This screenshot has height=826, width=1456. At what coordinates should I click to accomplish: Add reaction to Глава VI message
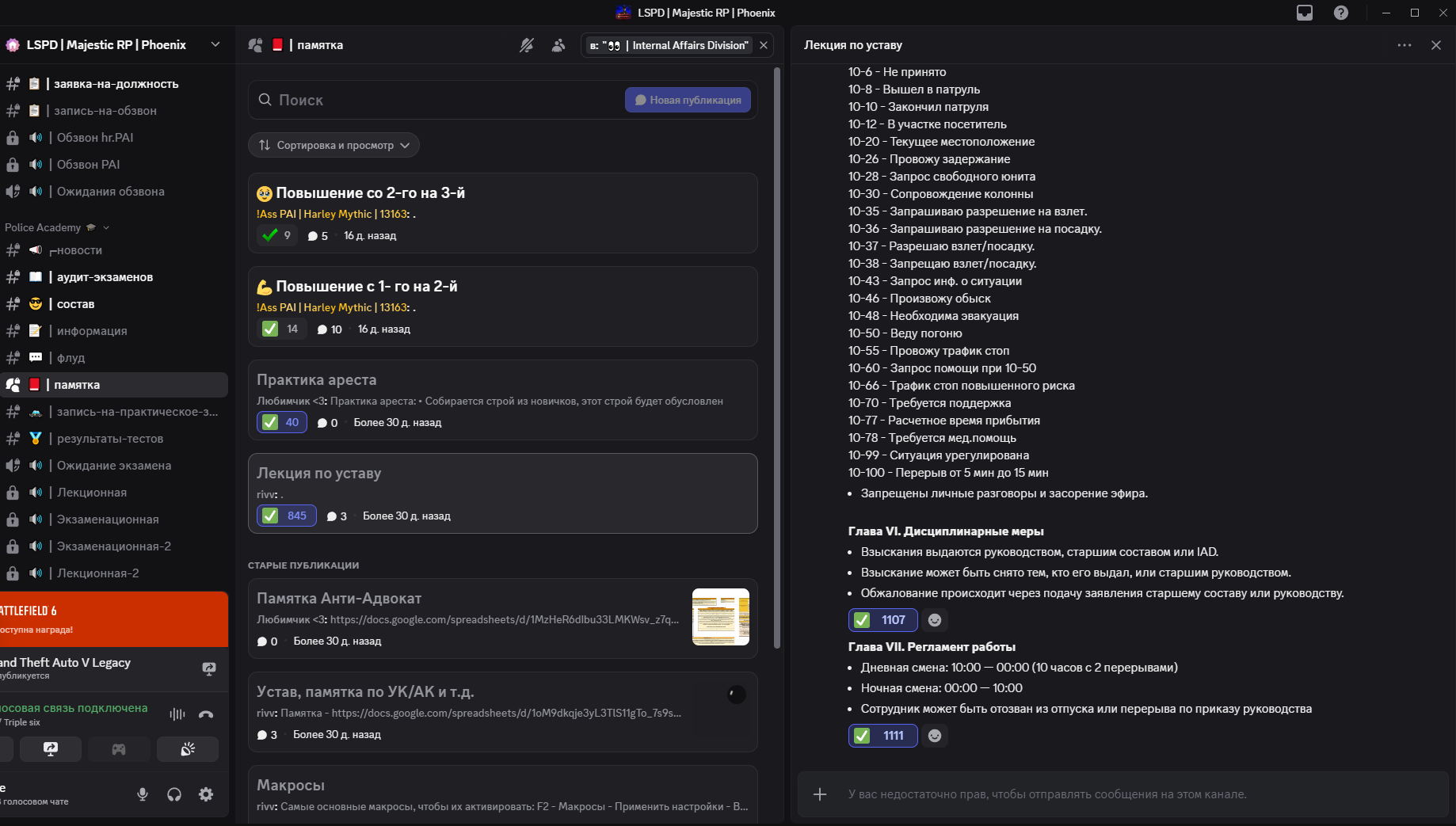pos(935,620)
